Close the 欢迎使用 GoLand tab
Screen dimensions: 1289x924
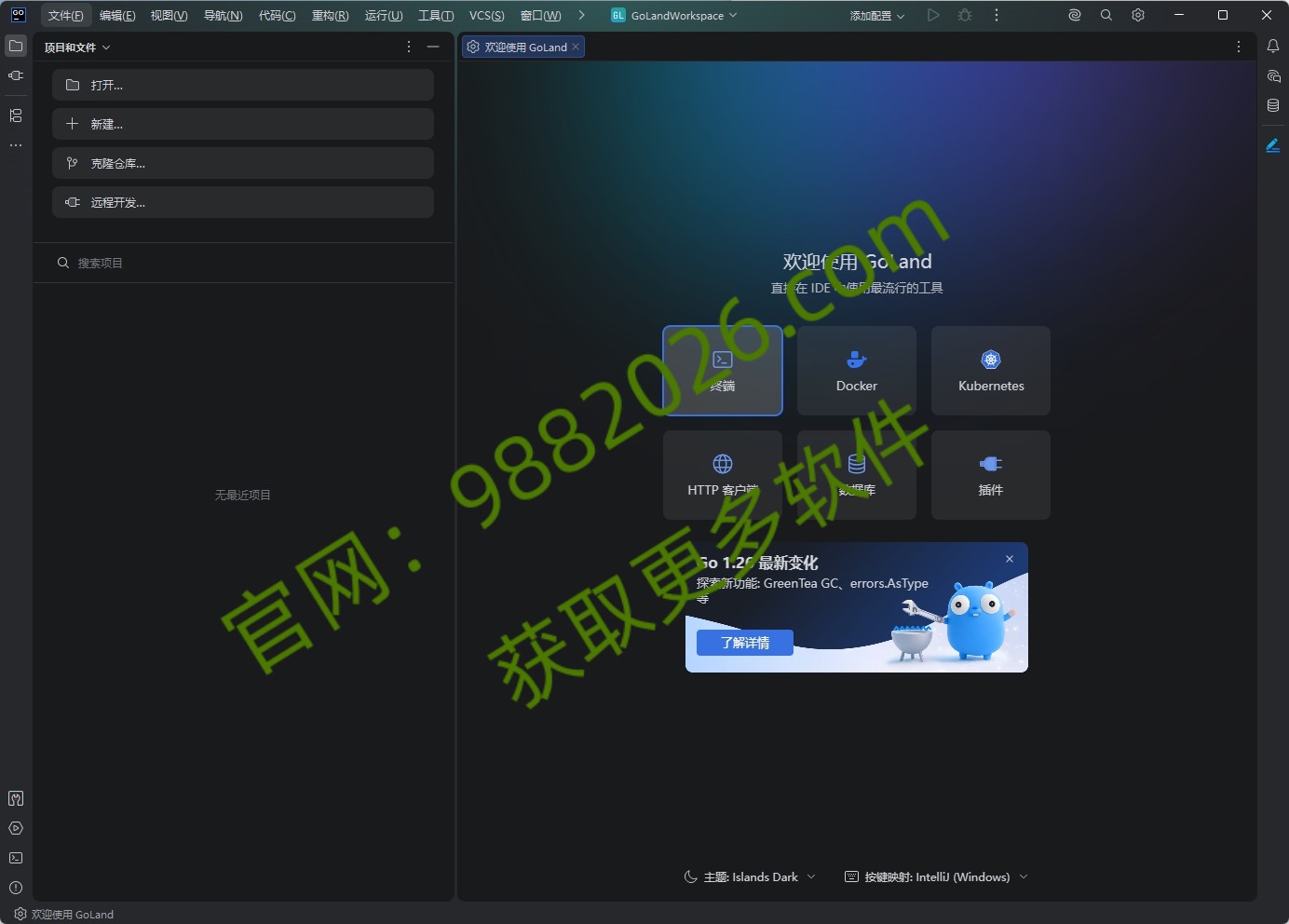(576, 47)
